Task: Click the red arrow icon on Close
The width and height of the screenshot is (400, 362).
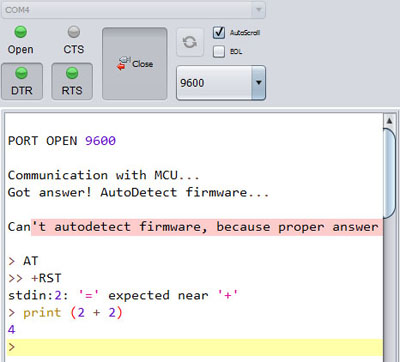Action: click(x=121, y=66)
